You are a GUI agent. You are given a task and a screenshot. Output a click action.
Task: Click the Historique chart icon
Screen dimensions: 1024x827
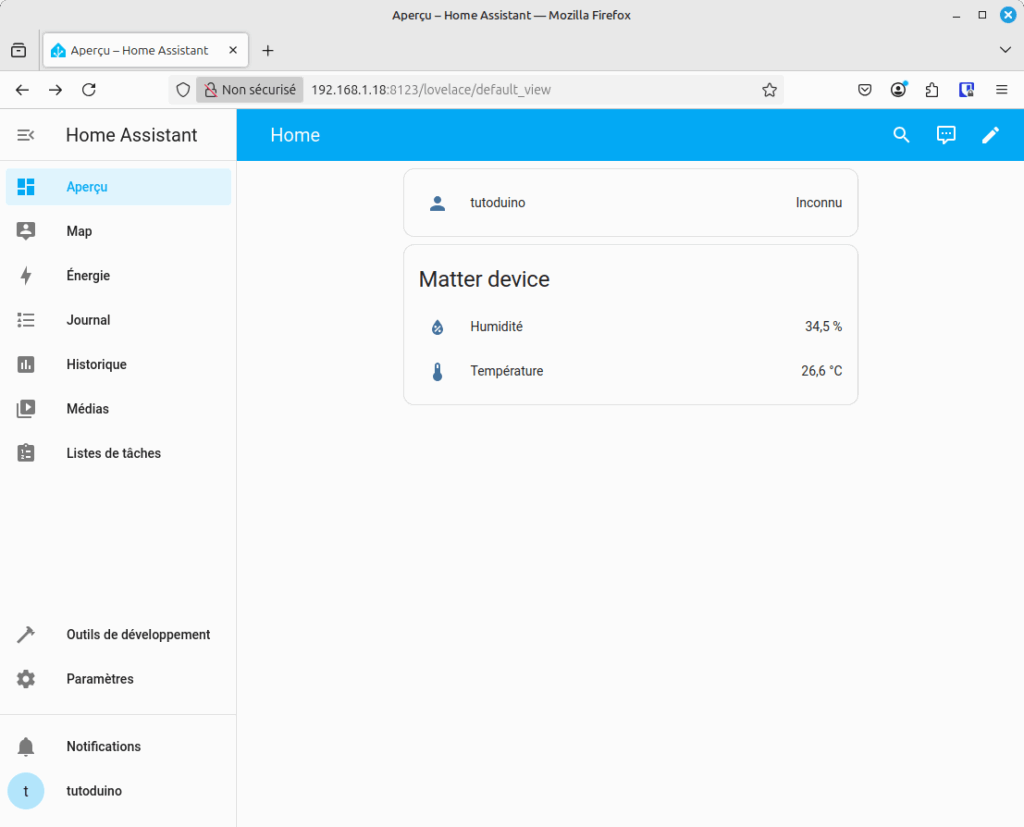point(25,365)
